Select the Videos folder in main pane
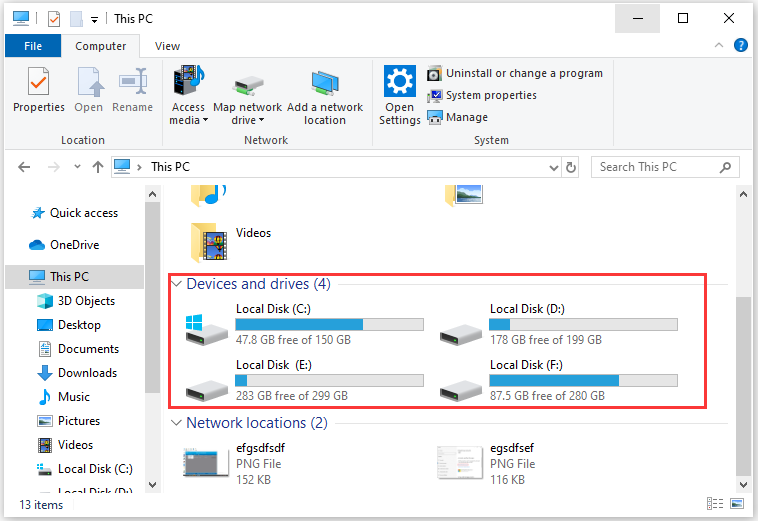758x521 pixels. pyautogui.click(x=231, y=242)
